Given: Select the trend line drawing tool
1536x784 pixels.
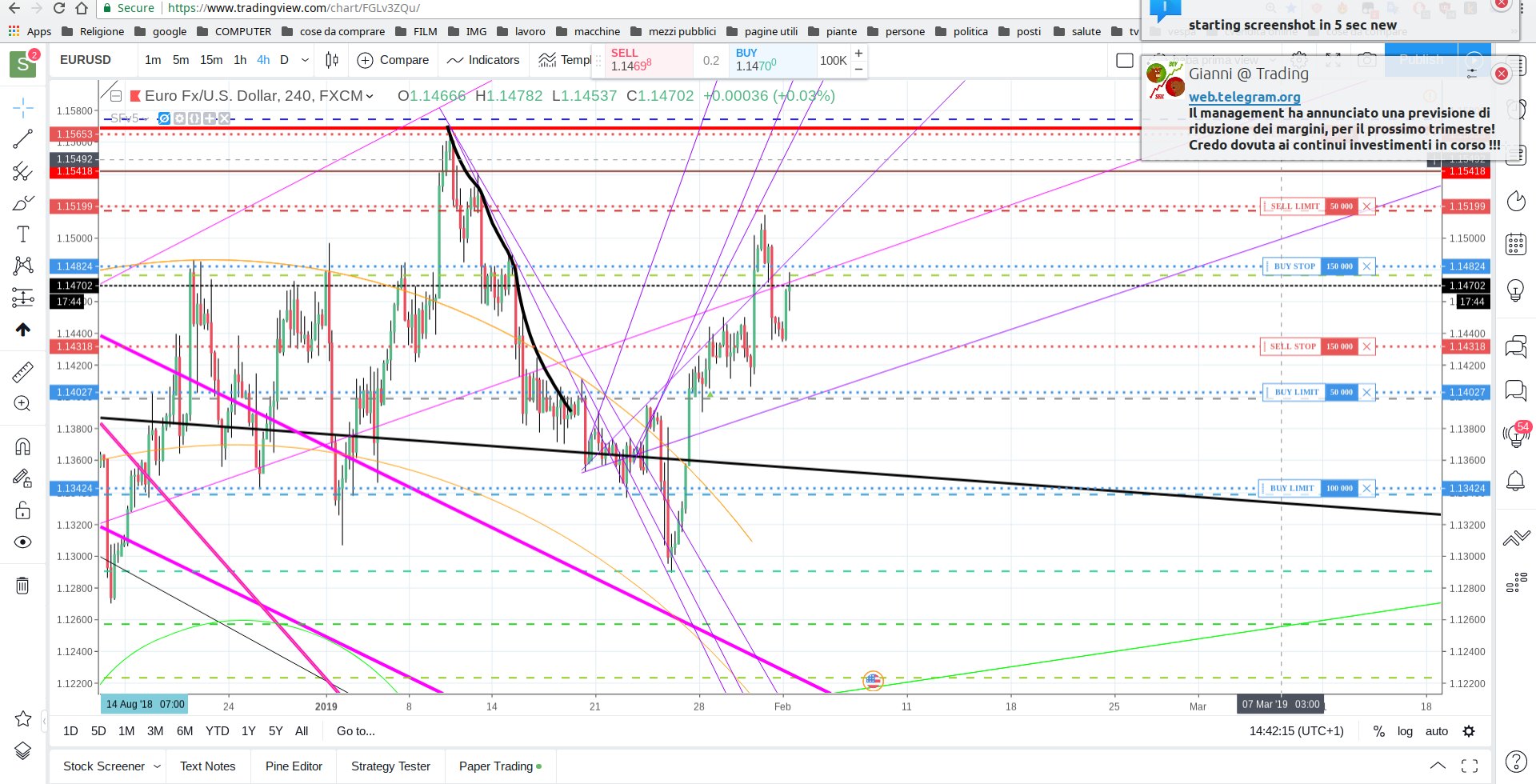Looking at the screenshot, I should (23, 138).
